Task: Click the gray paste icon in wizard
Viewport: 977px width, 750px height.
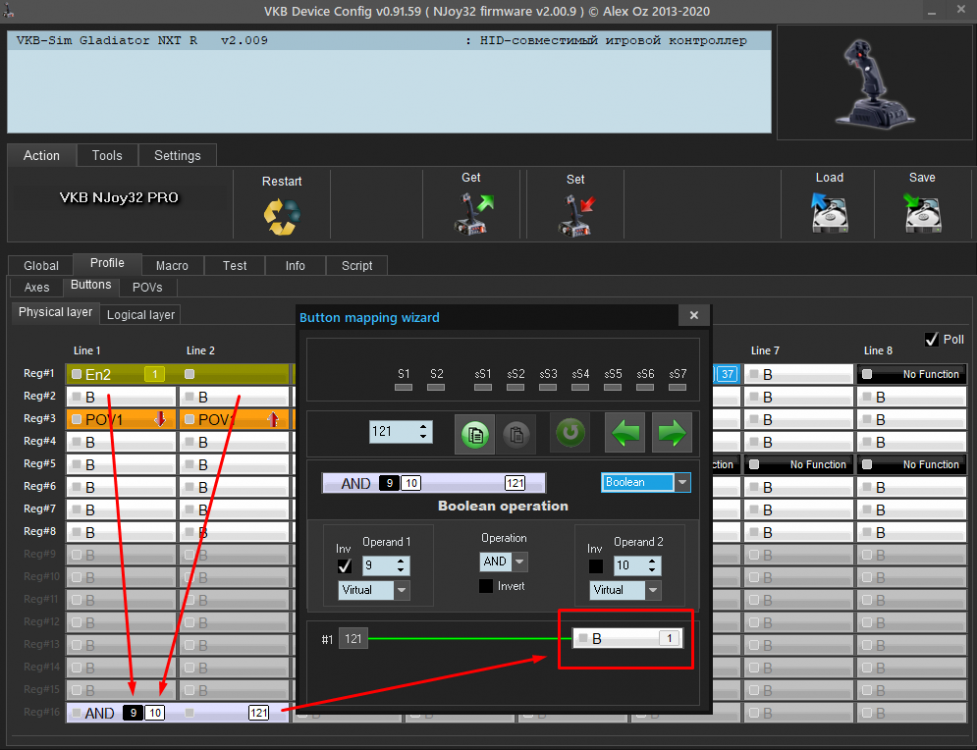Action: click(516, 434)
